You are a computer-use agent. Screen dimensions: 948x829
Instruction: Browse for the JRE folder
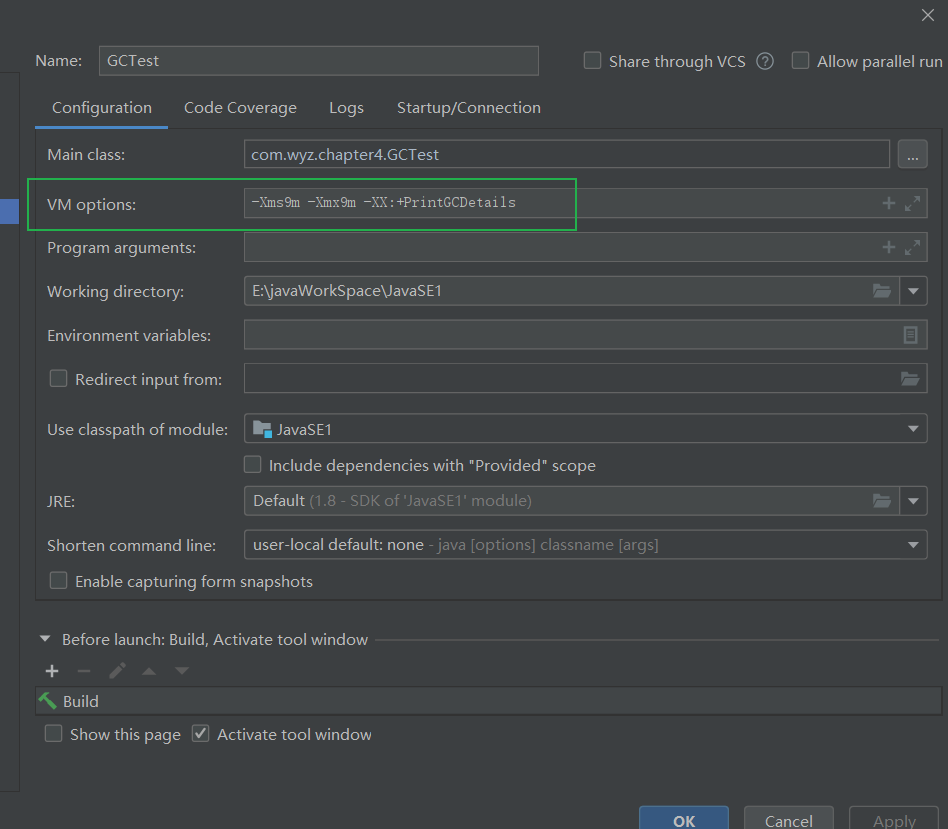[881, 500]
